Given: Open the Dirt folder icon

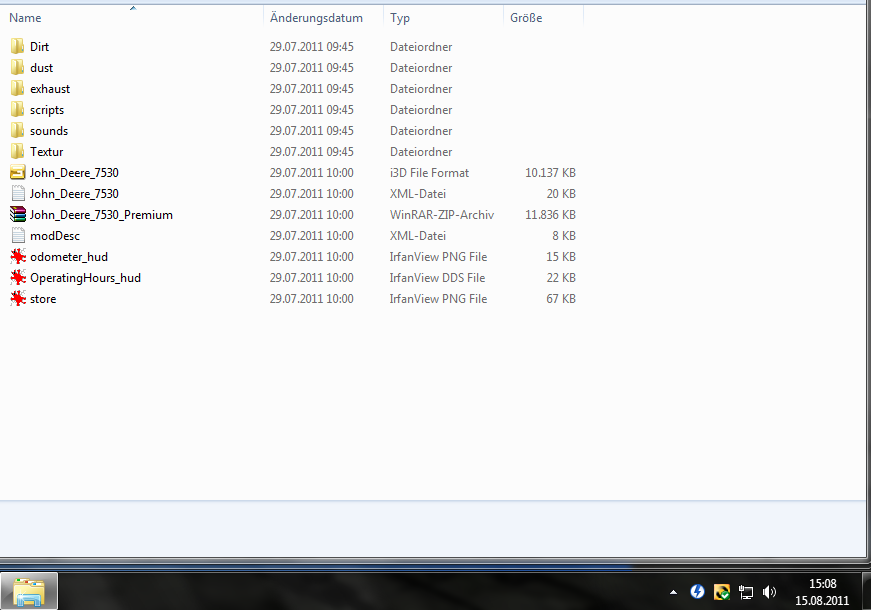Looking at the screenshot, I should pyautogui.click(x=17, y=47).
